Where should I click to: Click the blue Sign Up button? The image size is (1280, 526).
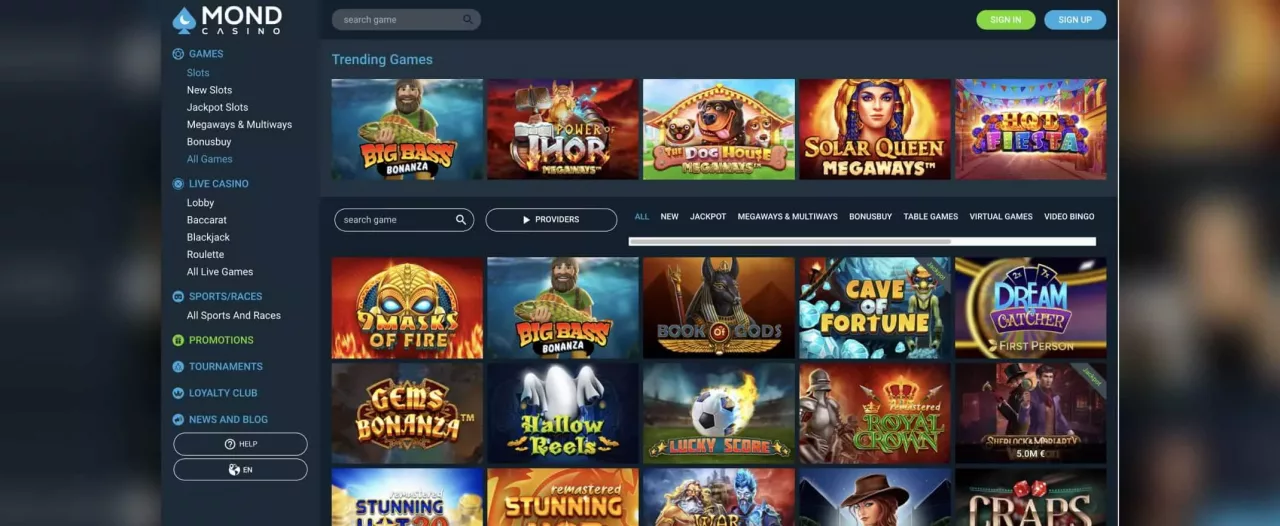pyautogui.click(x=1075, y=20)
